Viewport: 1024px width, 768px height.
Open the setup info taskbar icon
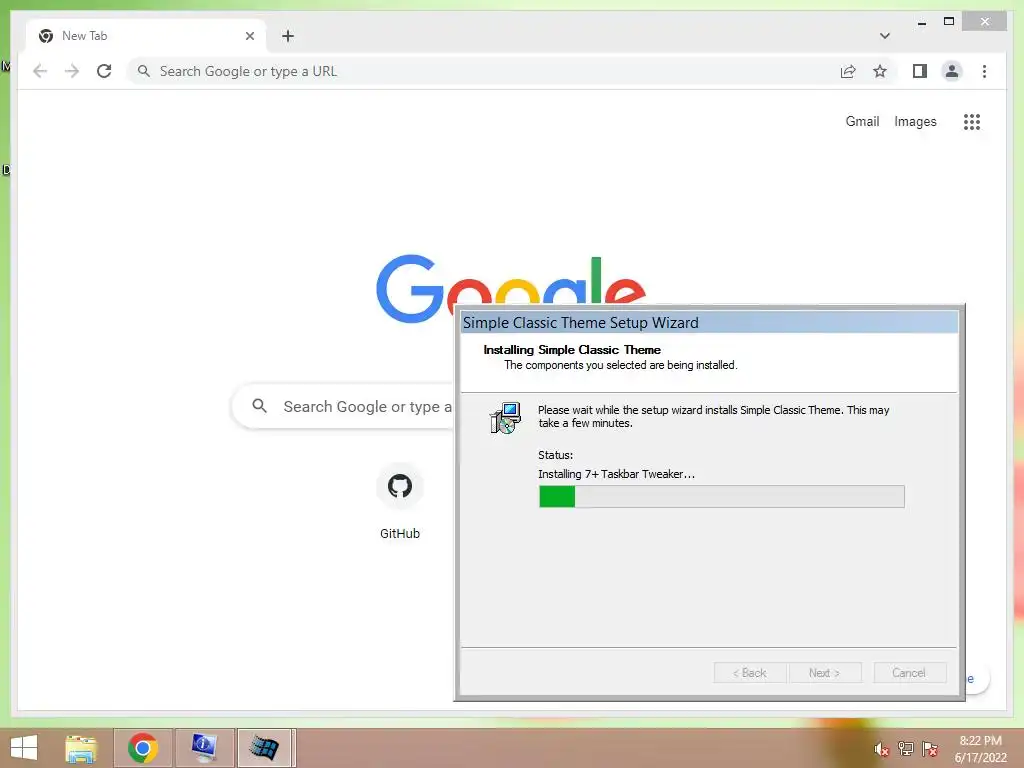(x=204, y=748)
